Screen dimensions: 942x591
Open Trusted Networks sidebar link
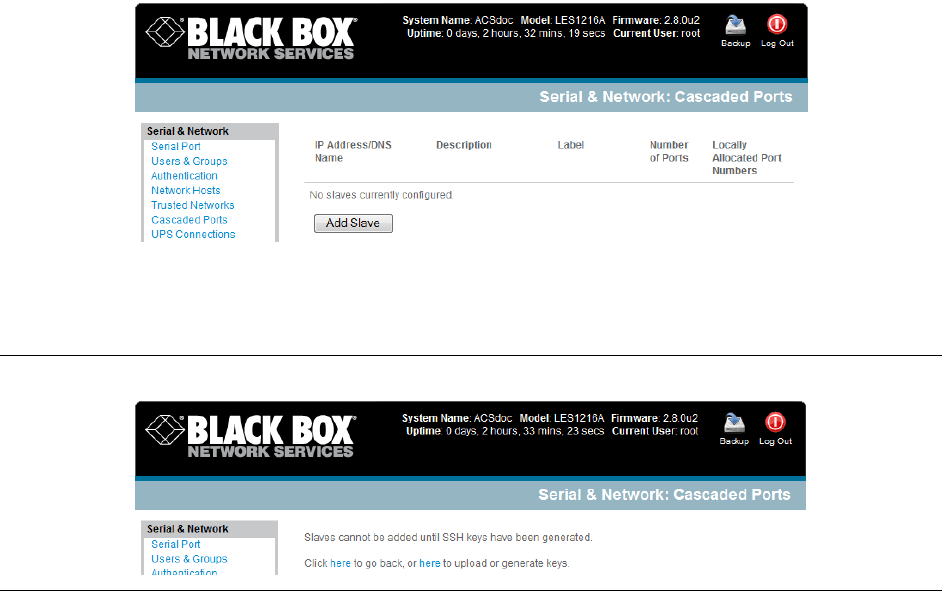pyautogui.click(x=192, y=205)
